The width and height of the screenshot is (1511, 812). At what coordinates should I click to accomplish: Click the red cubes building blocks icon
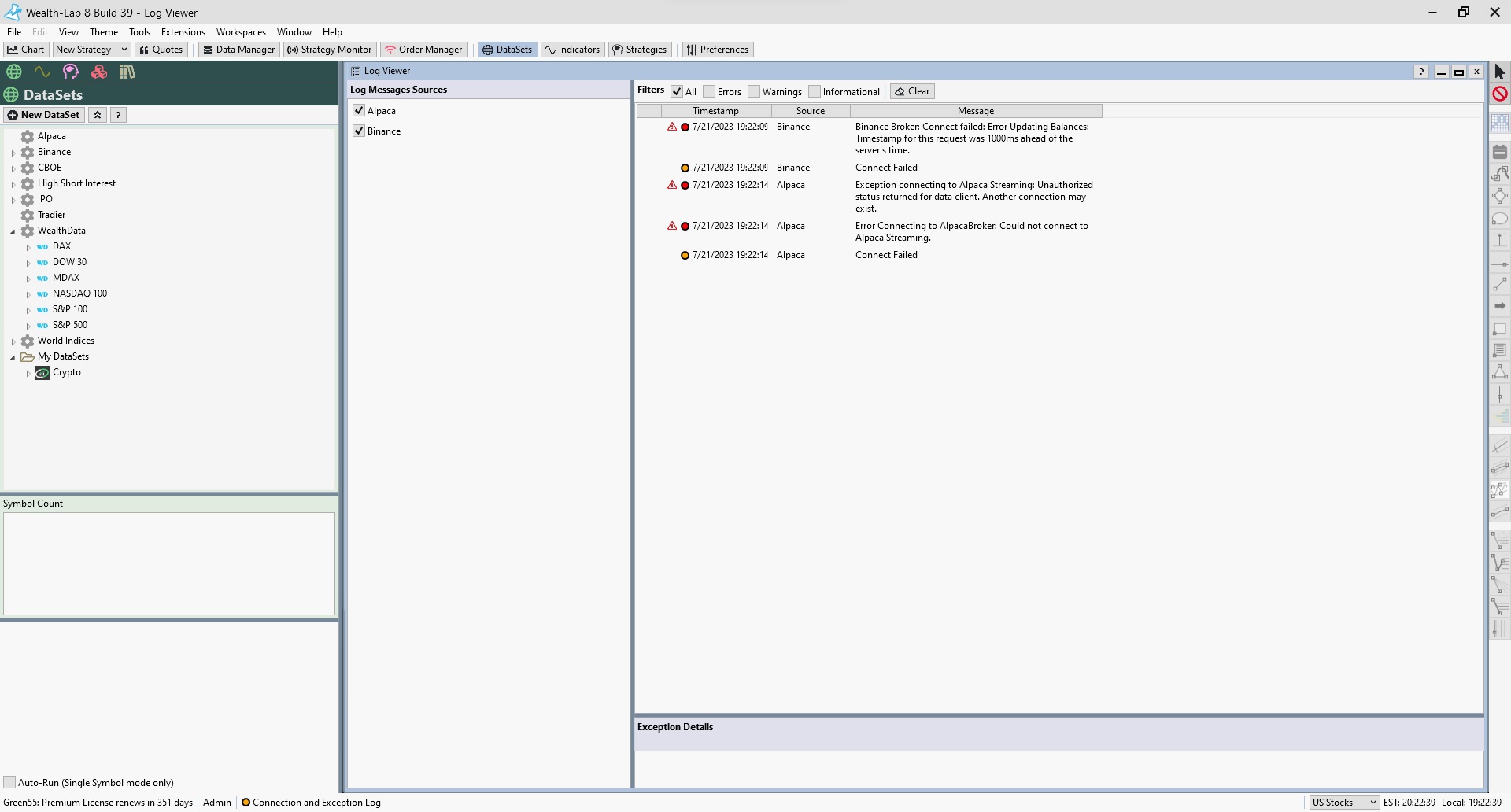99,72
